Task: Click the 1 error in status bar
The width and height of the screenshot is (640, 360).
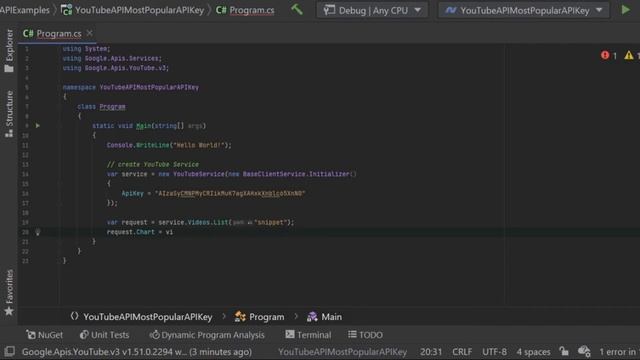Action: point(617,352)
